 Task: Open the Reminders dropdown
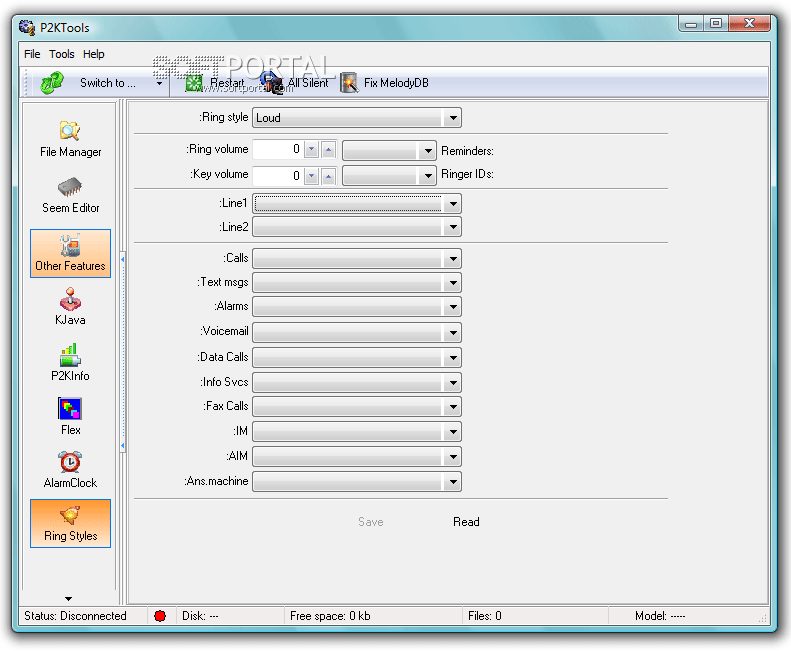(x=389, y=150)
